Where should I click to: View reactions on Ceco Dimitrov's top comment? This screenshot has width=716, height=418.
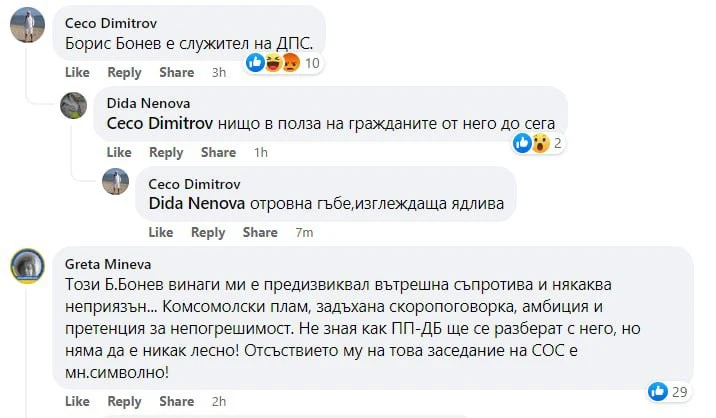tap(283, 63)
